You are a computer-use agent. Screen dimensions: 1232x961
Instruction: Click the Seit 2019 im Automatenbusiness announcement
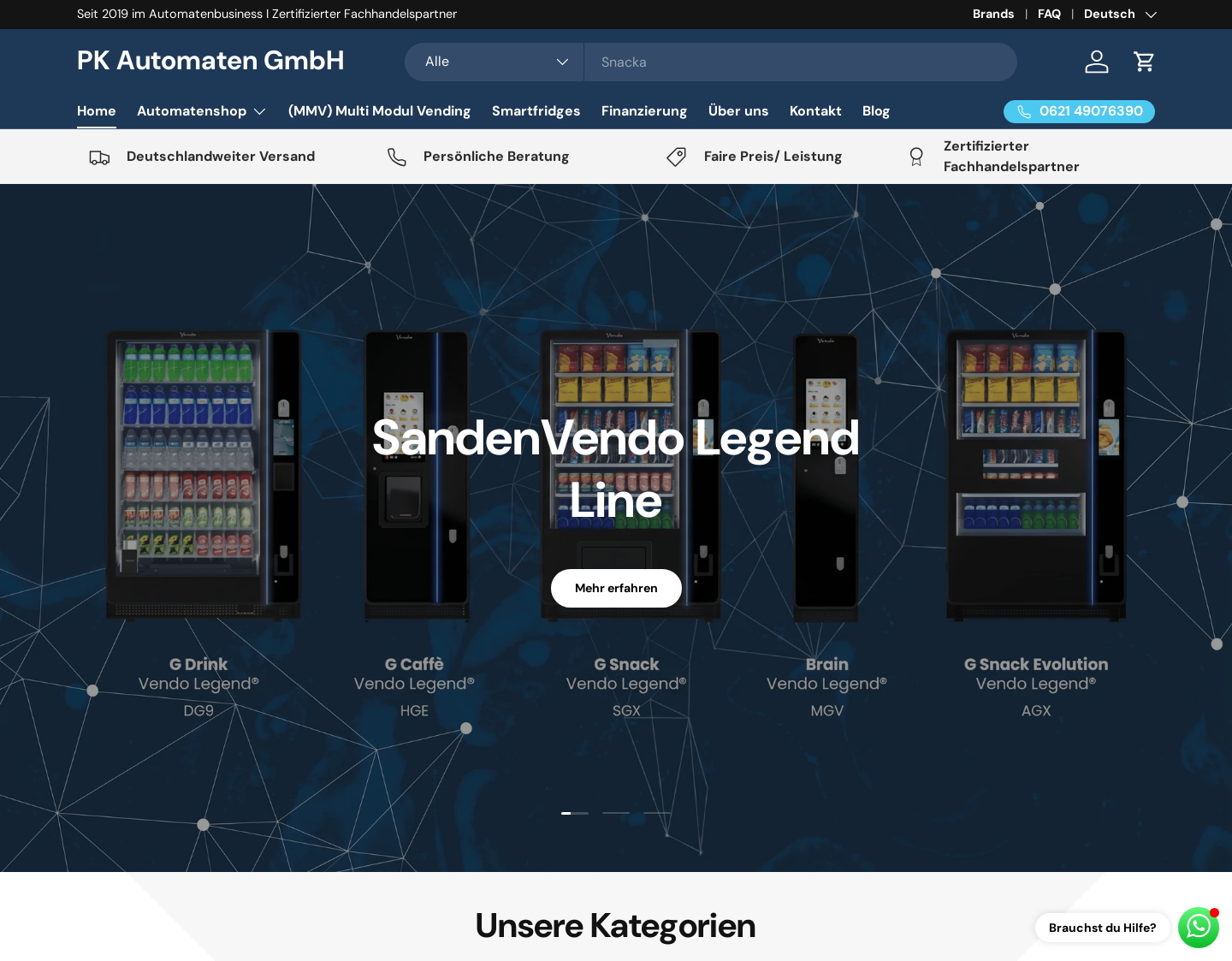tap(267, 14)
